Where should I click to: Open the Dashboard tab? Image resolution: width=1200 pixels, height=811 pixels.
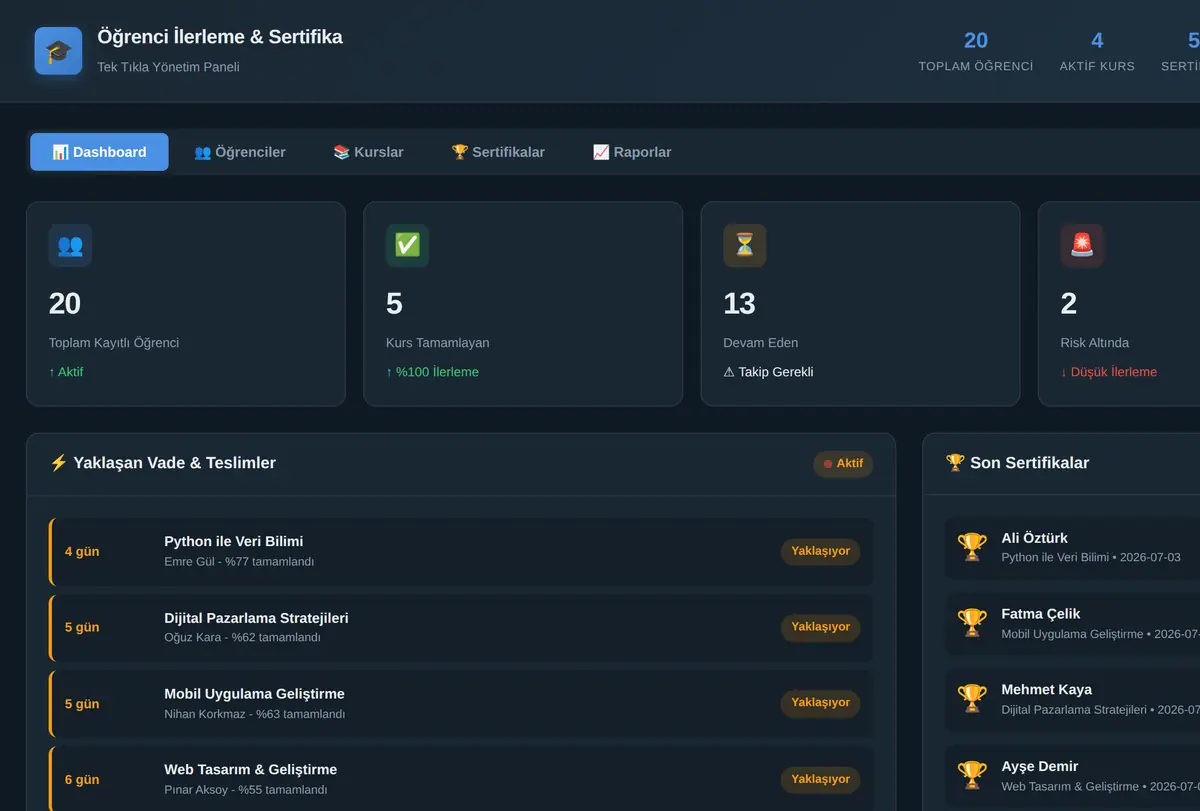[99, 152]
